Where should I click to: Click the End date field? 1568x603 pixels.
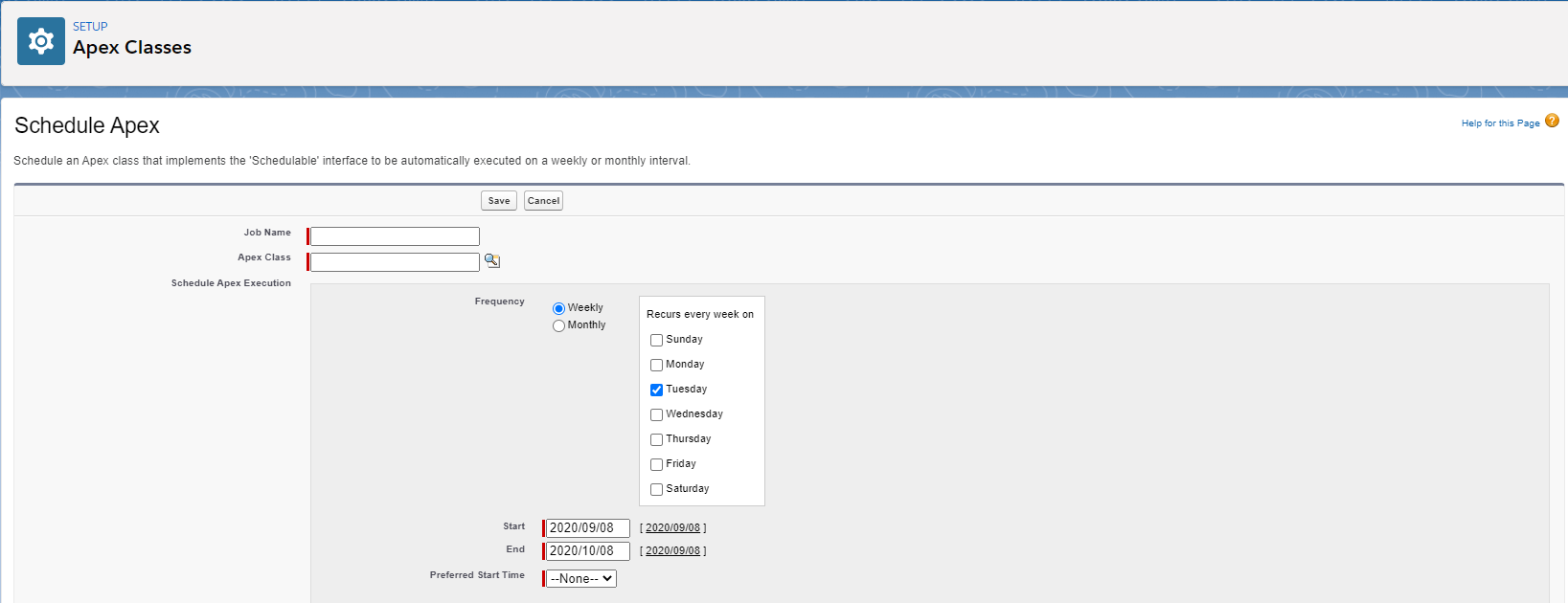point(588,551)
